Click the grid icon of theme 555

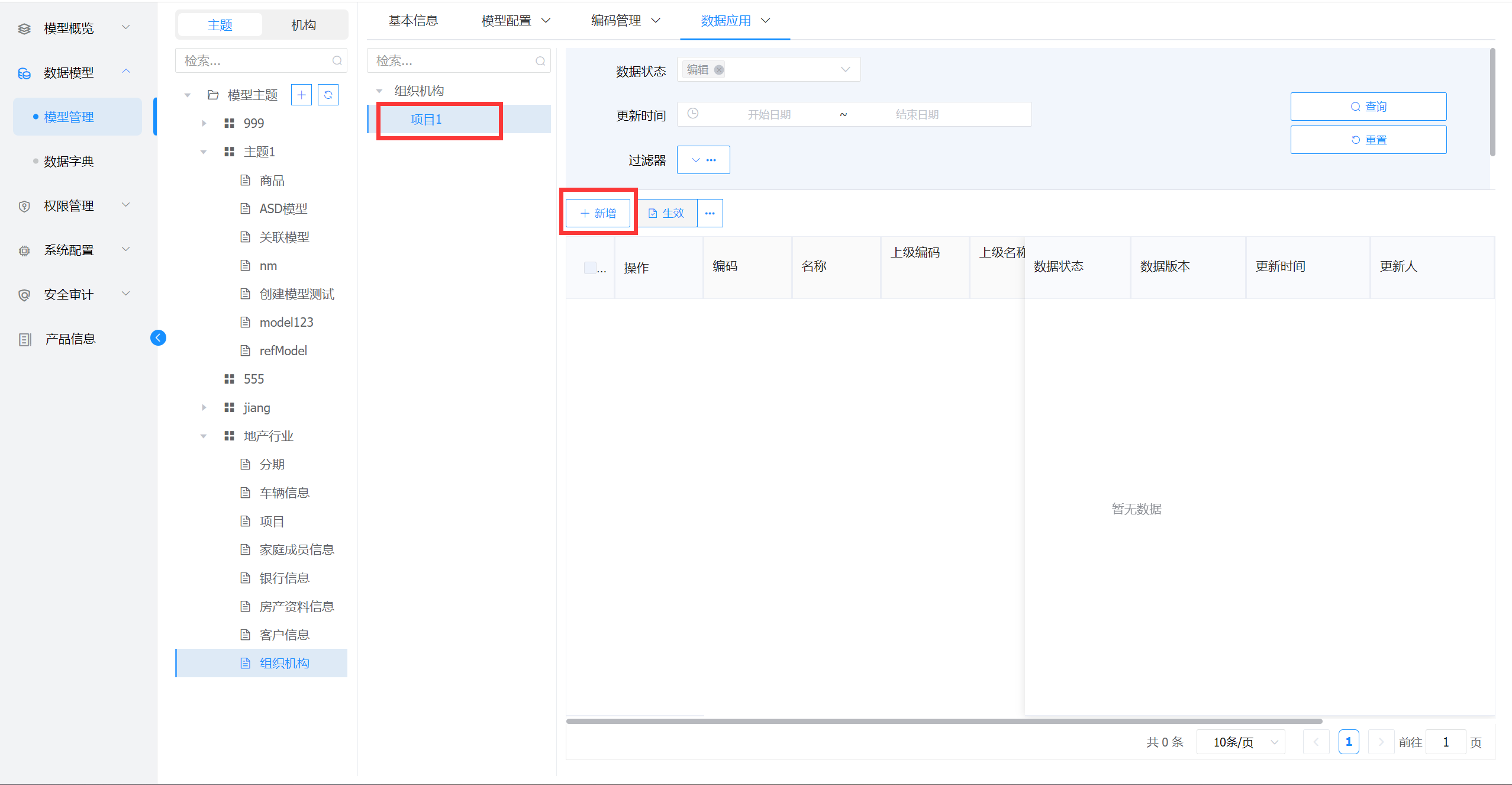point(230,379)
